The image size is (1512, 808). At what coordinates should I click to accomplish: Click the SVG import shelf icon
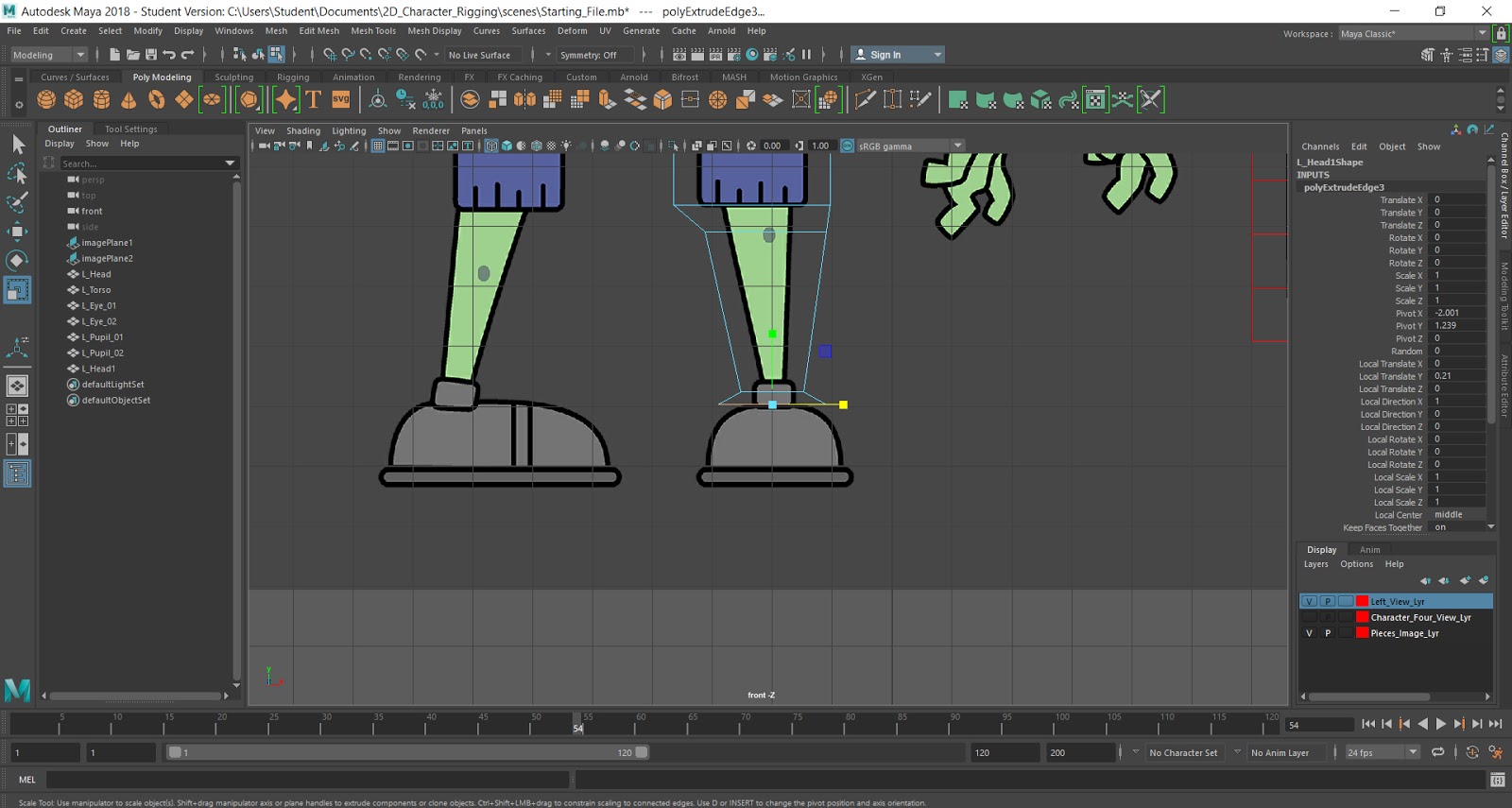tap(341, 99)
